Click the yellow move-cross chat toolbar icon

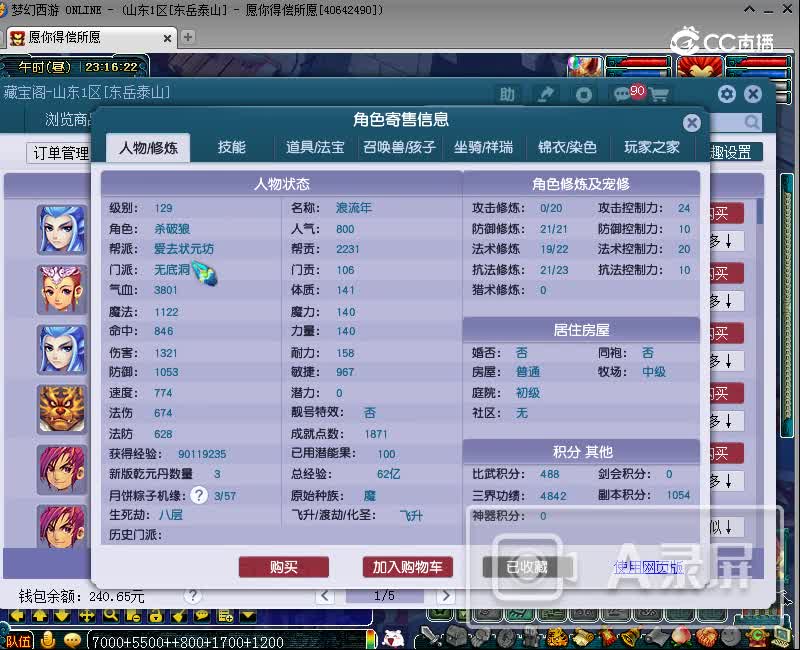coord(87,616)
